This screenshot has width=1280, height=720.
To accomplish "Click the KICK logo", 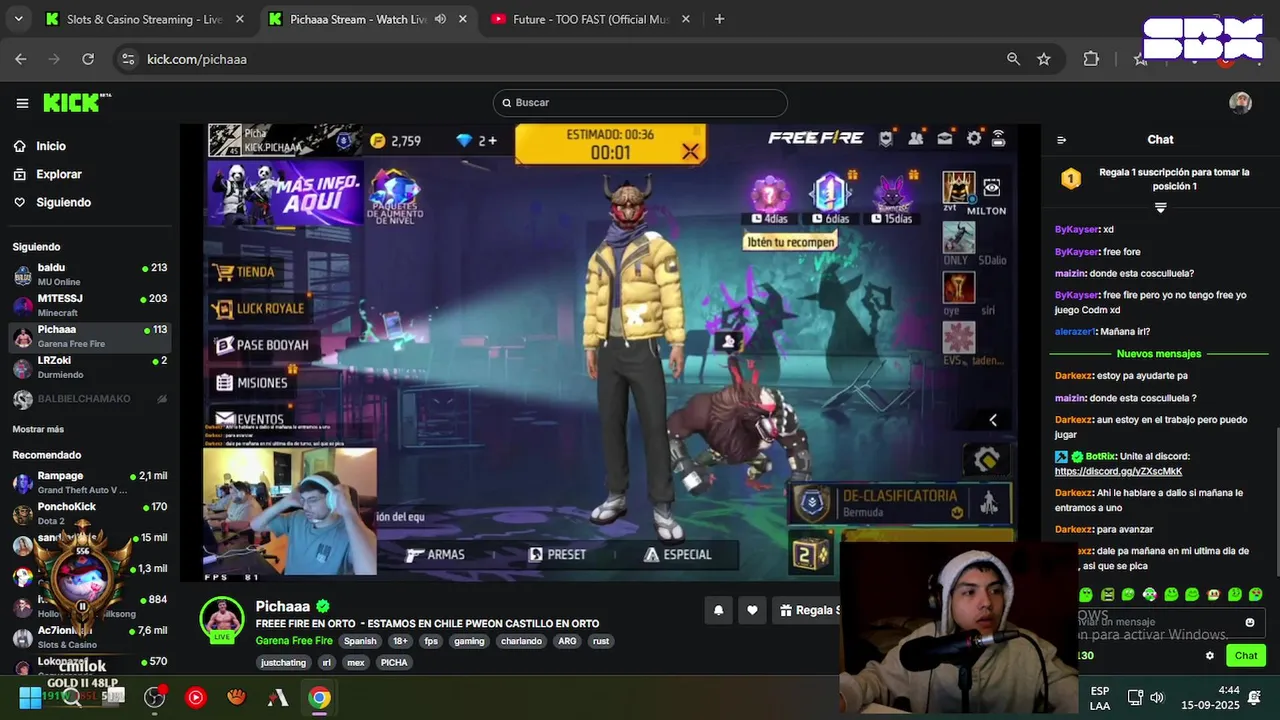I will [x=76, y=102].
